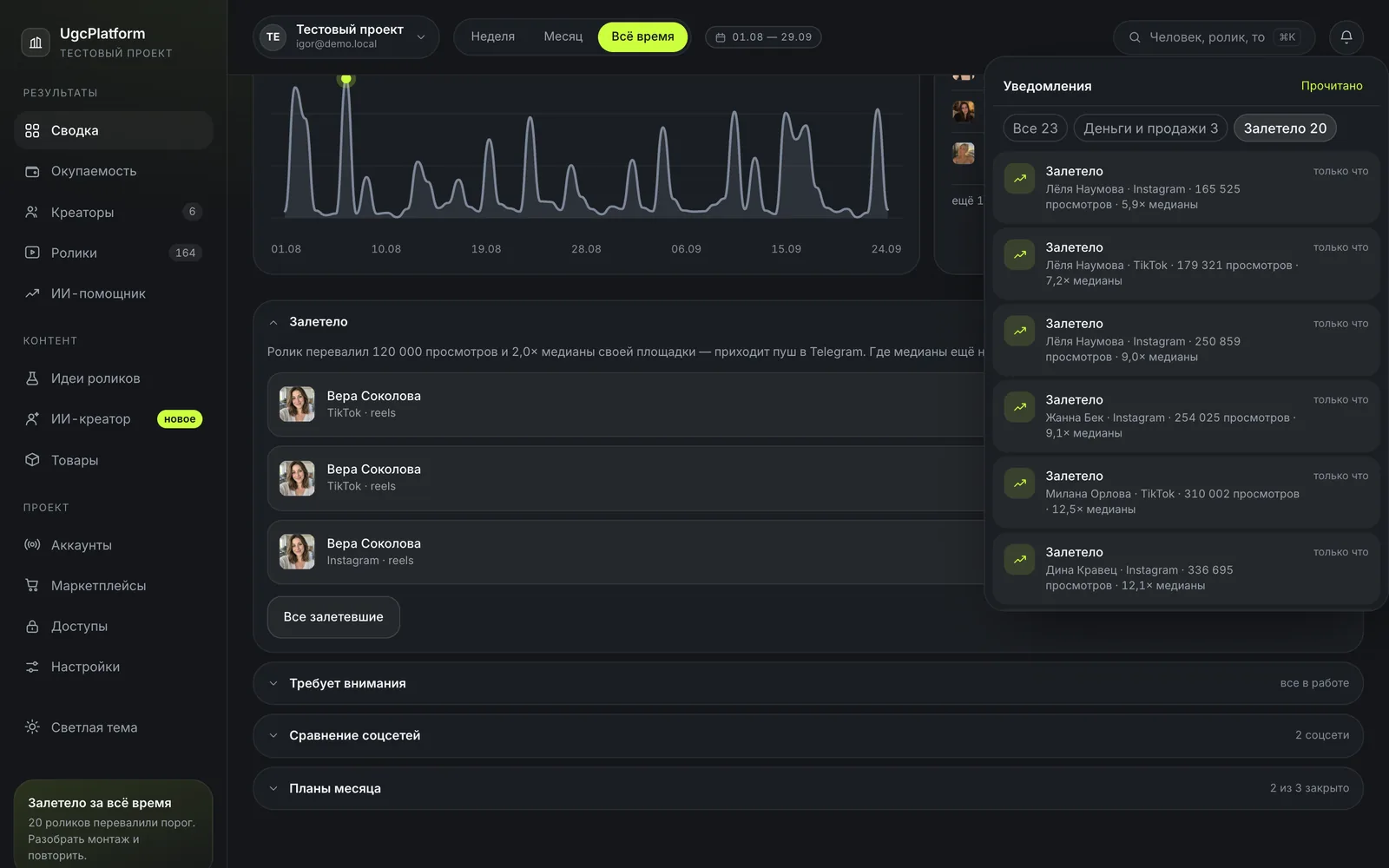The image size is (1389, 868).
Task: Click the highlighted peak marker on chart
Action: coord(346,79)
